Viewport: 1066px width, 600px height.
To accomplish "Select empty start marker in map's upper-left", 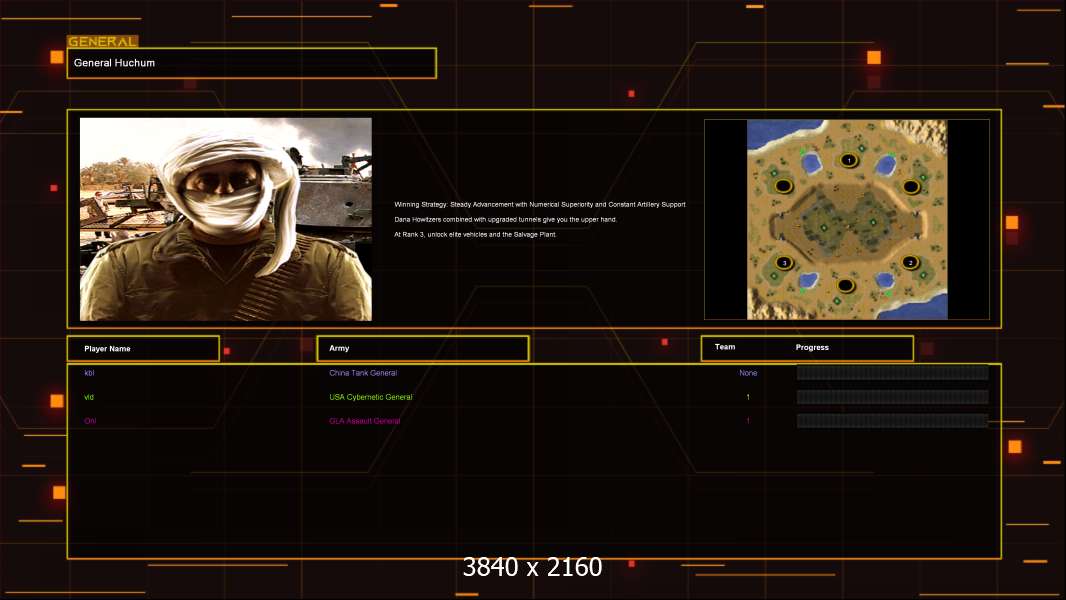I will click(783, 186).
